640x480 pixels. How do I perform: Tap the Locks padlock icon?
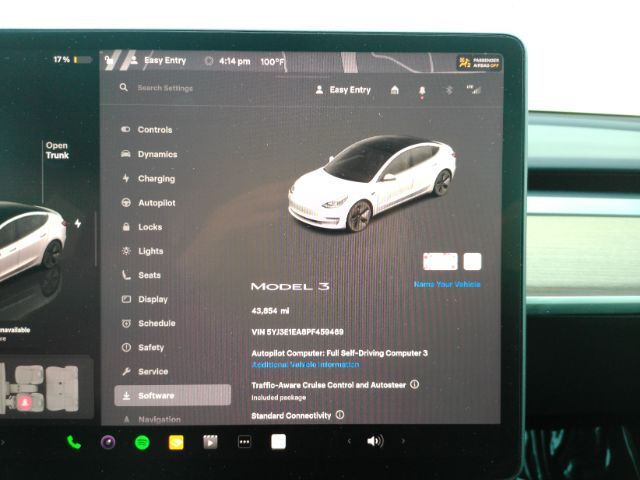(x=126, y=227)
